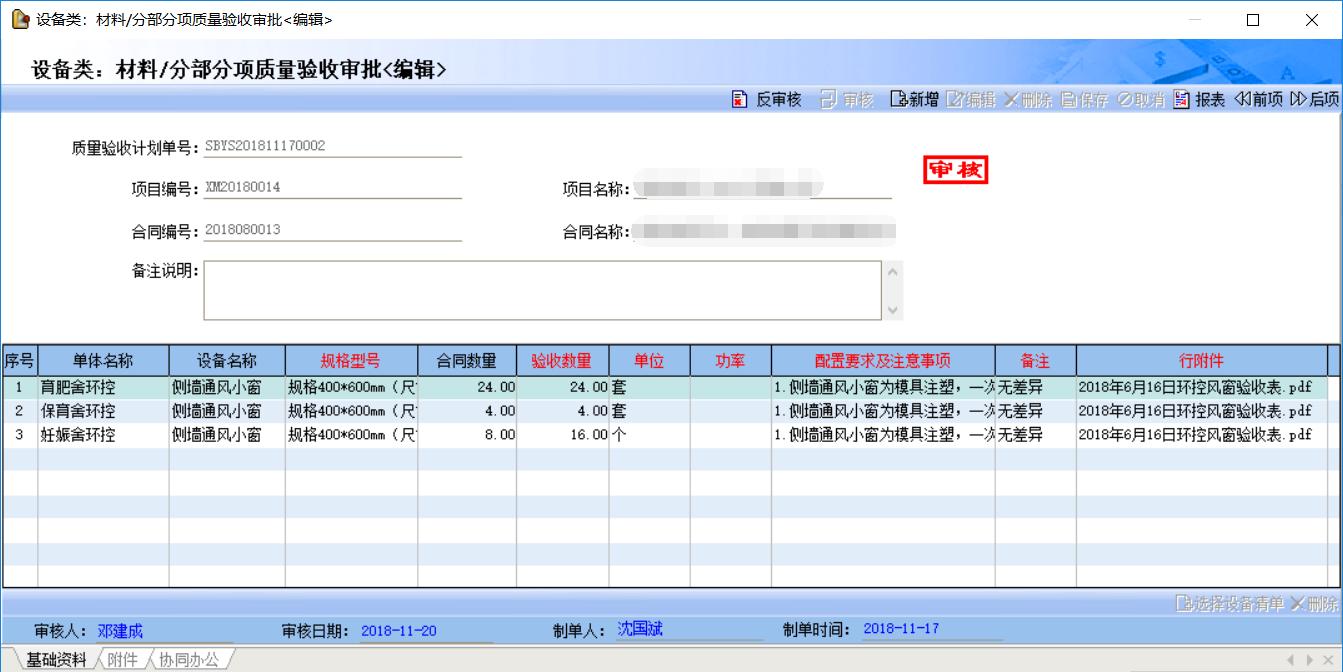Click the grayed 审核 approve toolbar icon
Viewport: 1343px width, 672px height.
tap(828, 99)
